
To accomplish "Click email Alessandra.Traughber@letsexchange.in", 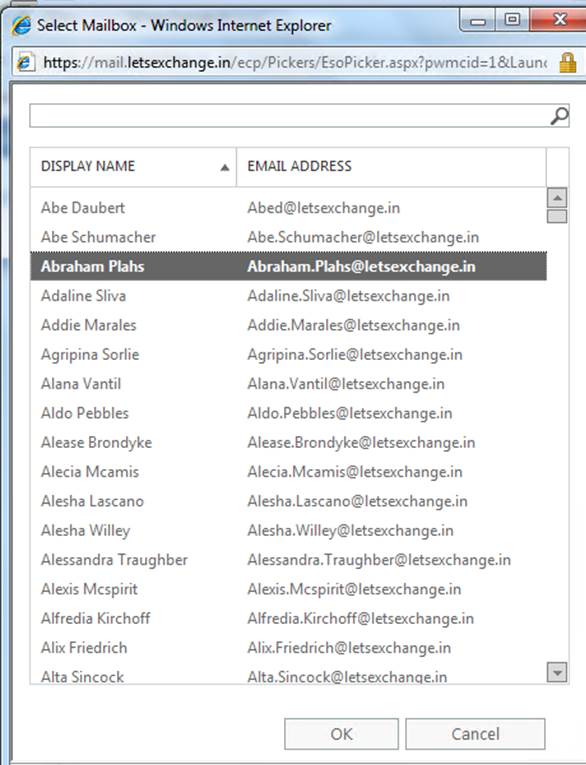I will (x=379, y=560).
